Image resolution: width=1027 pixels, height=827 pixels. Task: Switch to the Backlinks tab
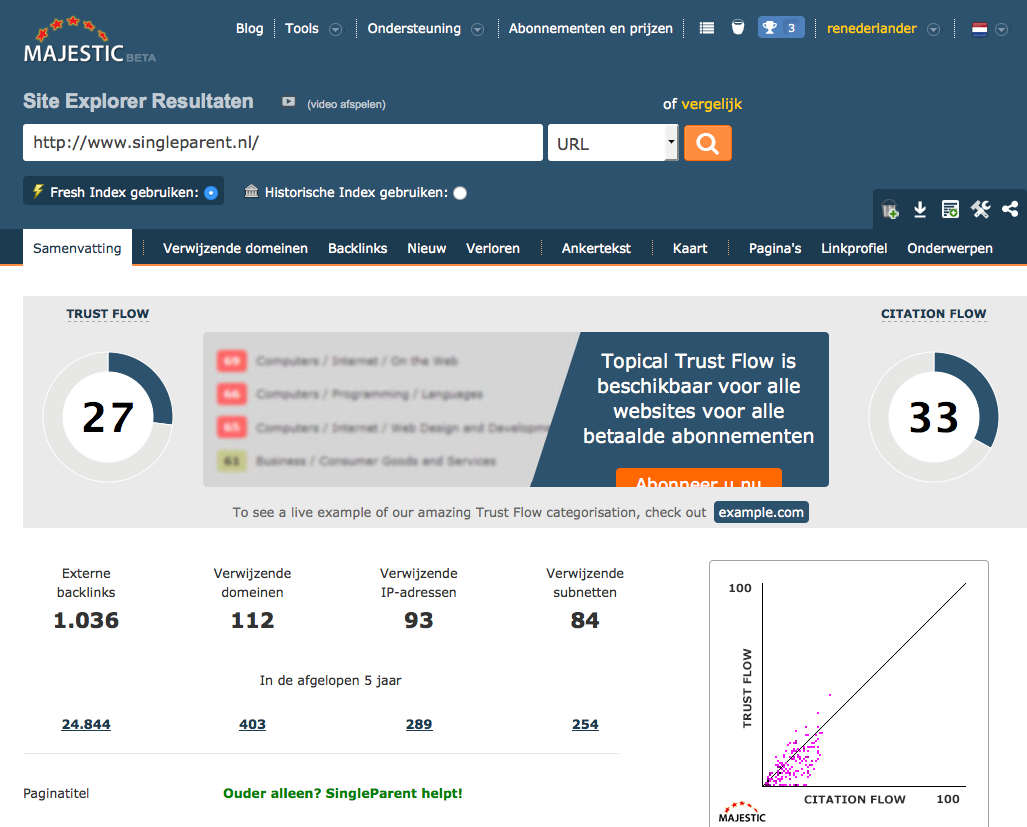358,248
